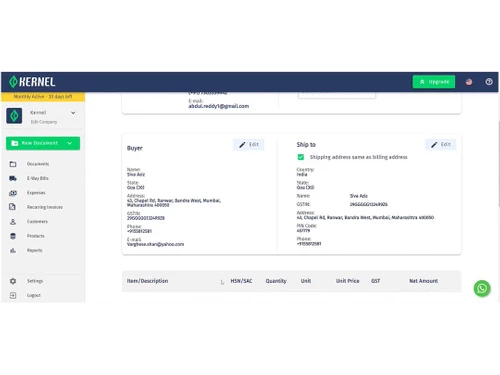
Task: Click the Ship to section heading
Action: point(306,145)
